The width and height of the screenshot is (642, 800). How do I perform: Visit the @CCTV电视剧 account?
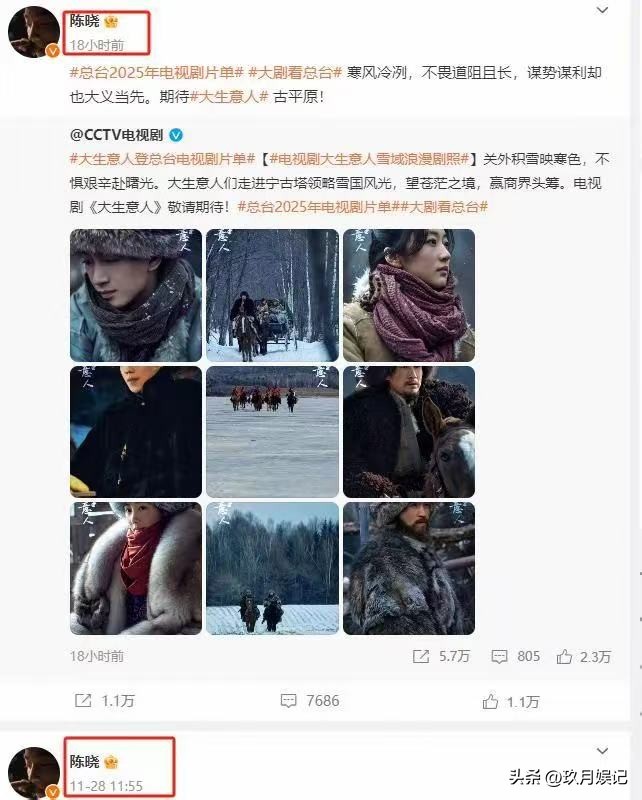[116, 135]
